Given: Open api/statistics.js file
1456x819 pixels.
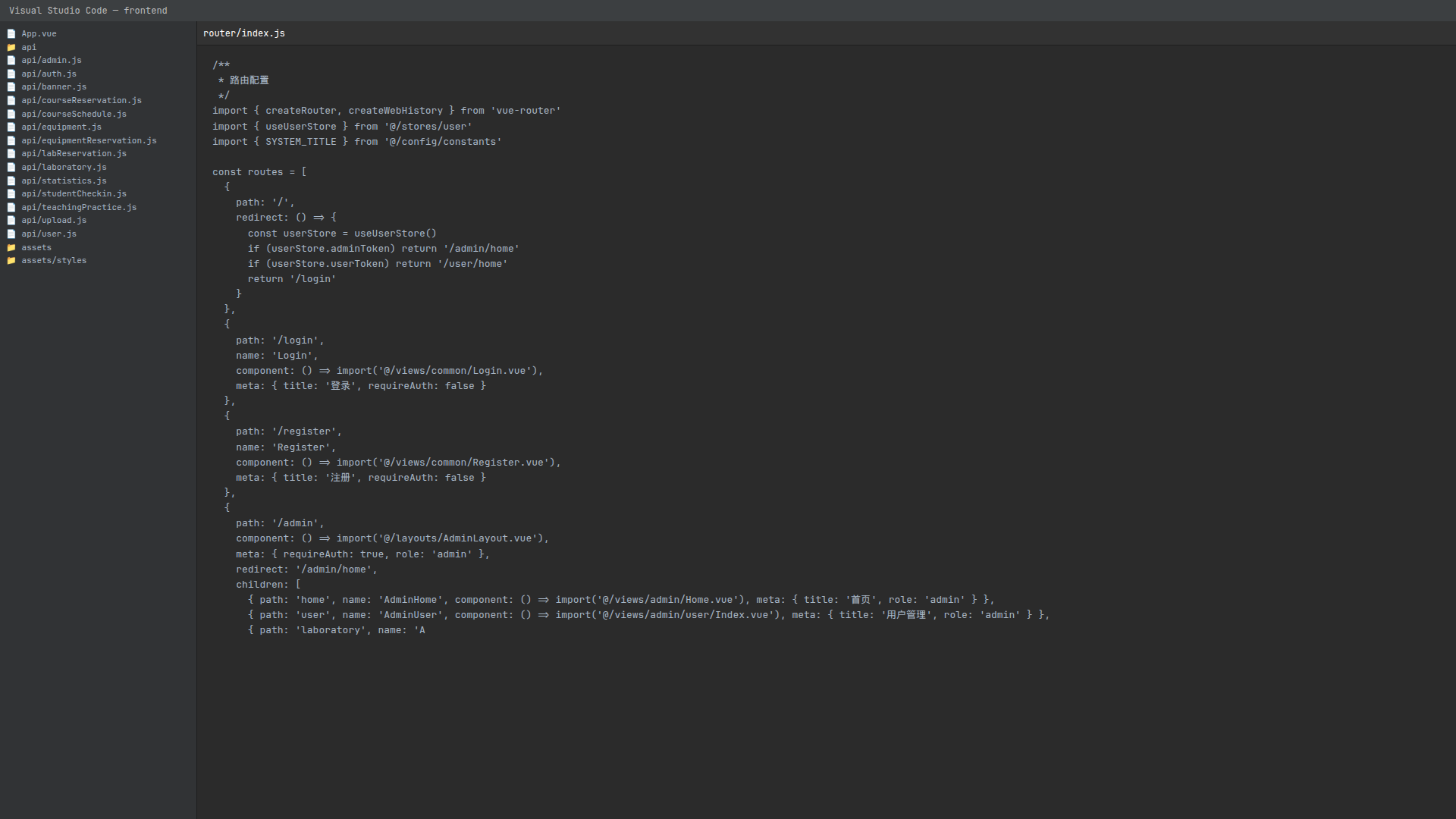Looking at the screenshot, I should (64, 181).
